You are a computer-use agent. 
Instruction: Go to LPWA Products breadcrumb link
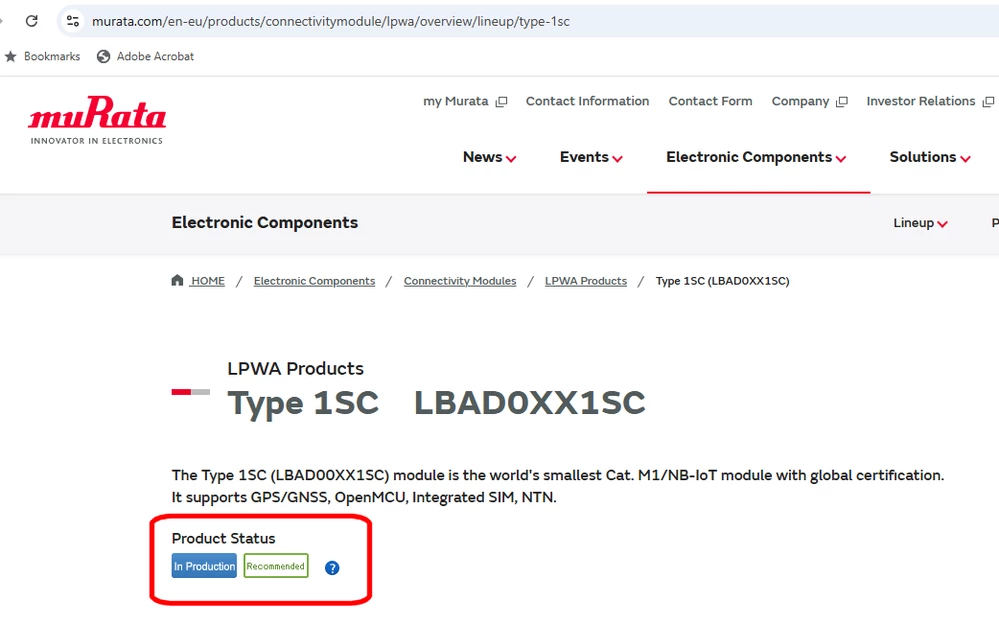pos(586,281)
